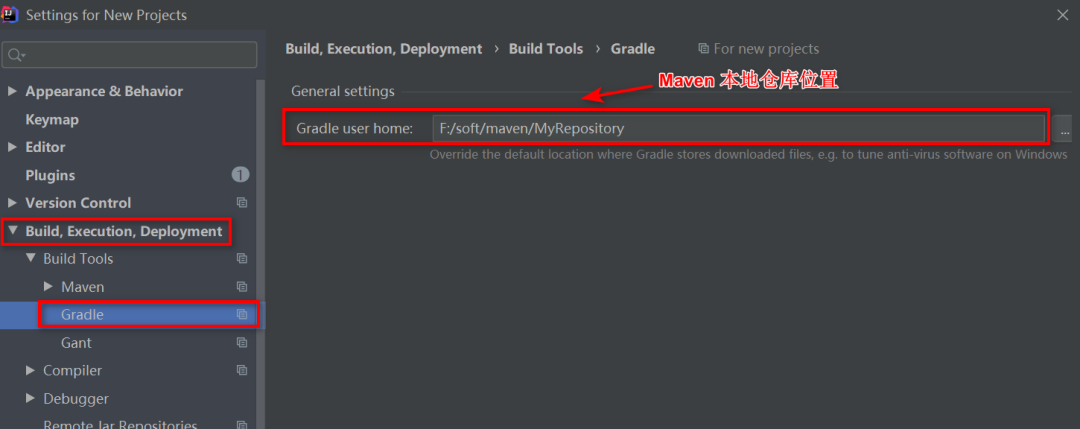
Task: Click the Build, Execution, Deployment breadcrumb
Action: tap(384, 49)
